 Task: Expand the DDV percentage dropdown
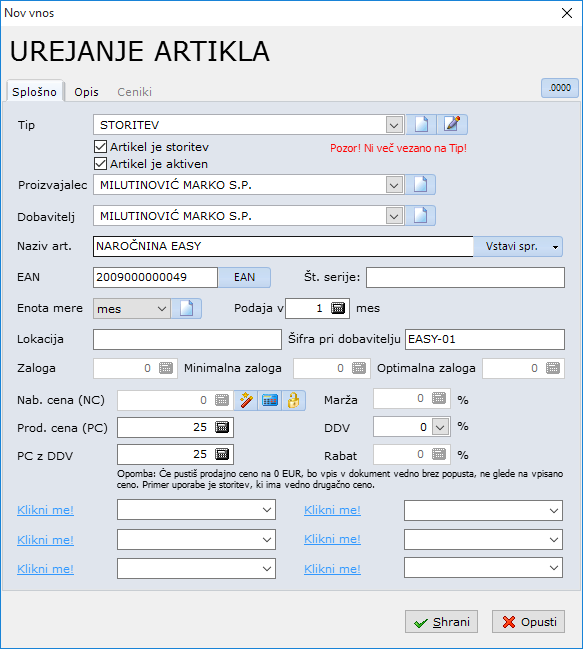tap(440, 427)
